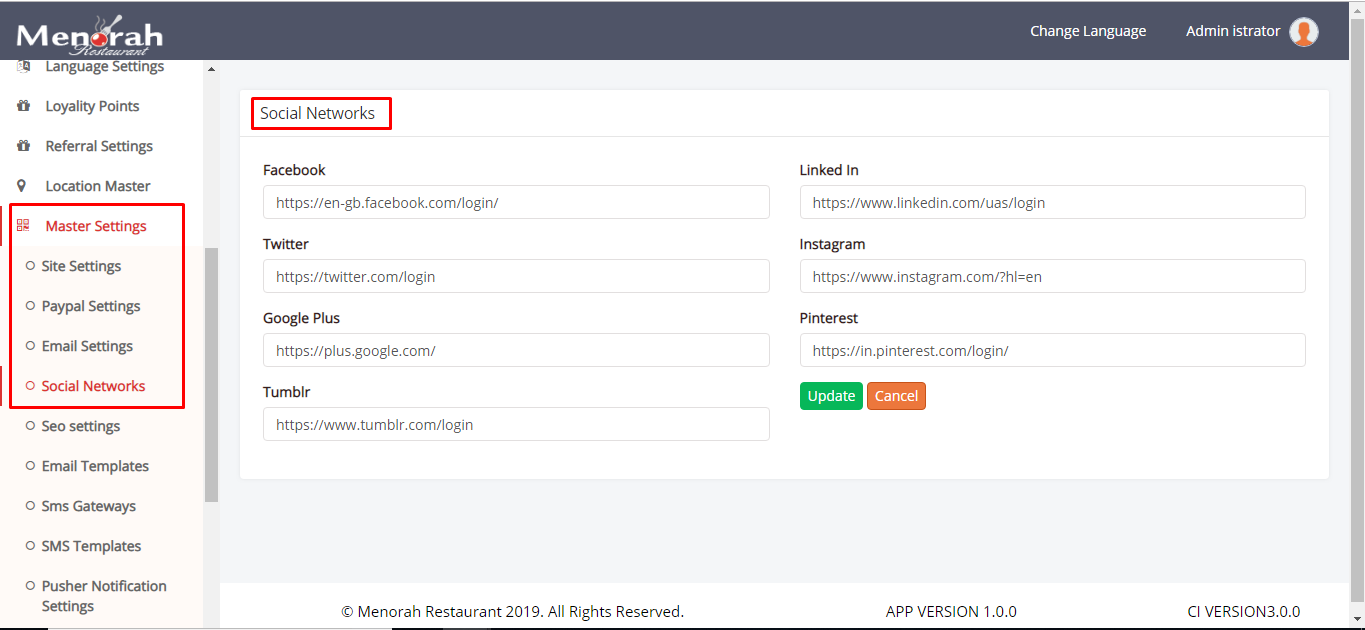Open the Administrator profile avatar
The height and width of the screenshot is (630, 1365).
coord(1303,31)
